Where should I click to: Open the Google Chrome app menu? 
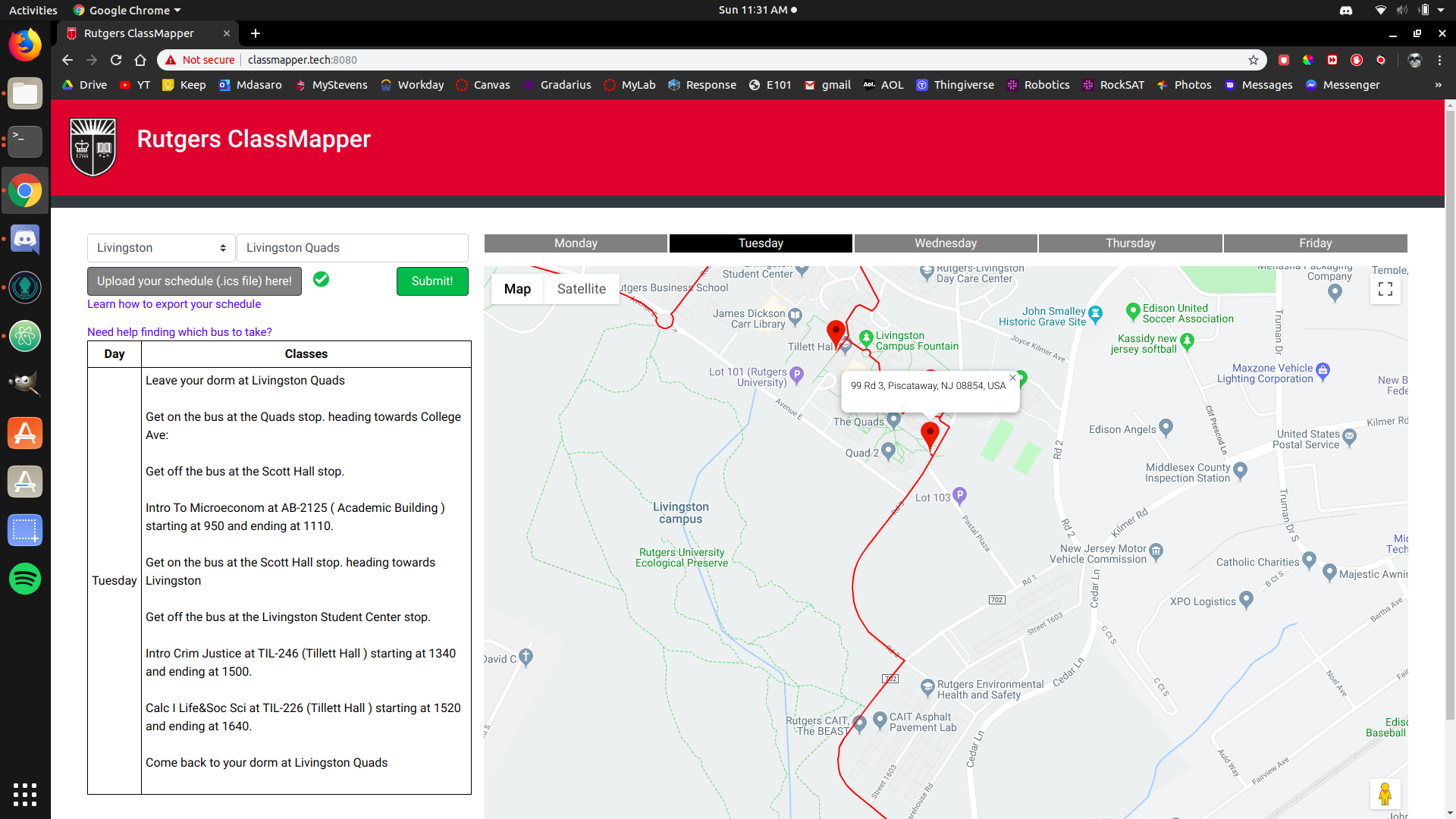click(x=1439, y=60)
